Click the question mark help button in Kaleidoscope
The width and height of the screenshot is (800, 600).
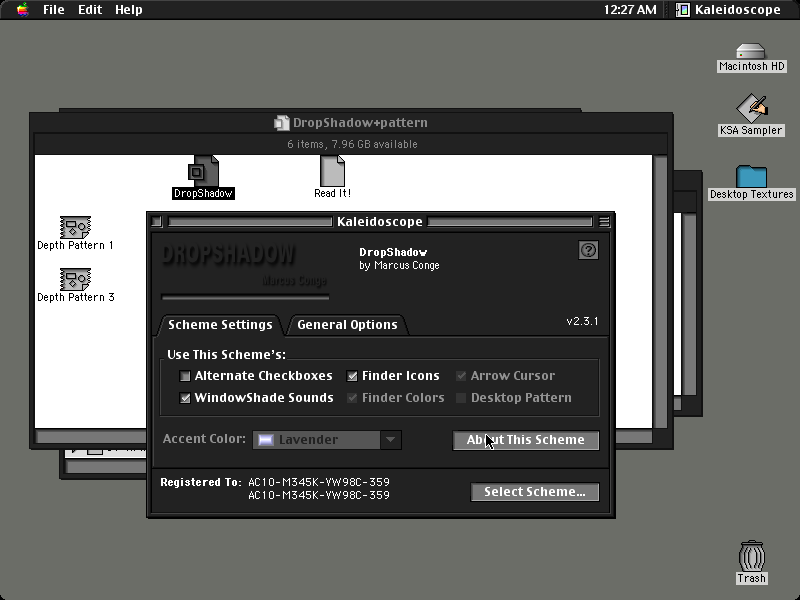pos(588,250)
